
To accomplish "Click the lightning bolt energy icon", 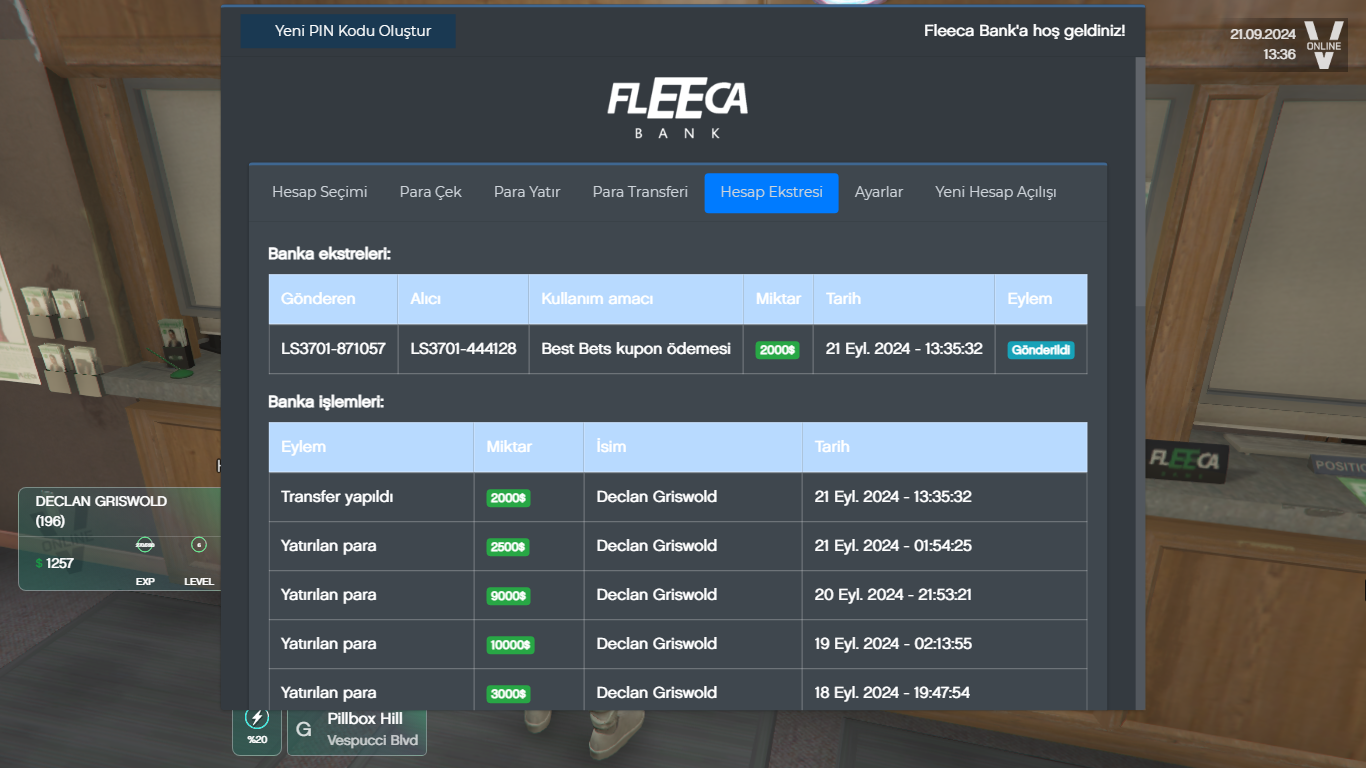I will (x=257, y=717).
